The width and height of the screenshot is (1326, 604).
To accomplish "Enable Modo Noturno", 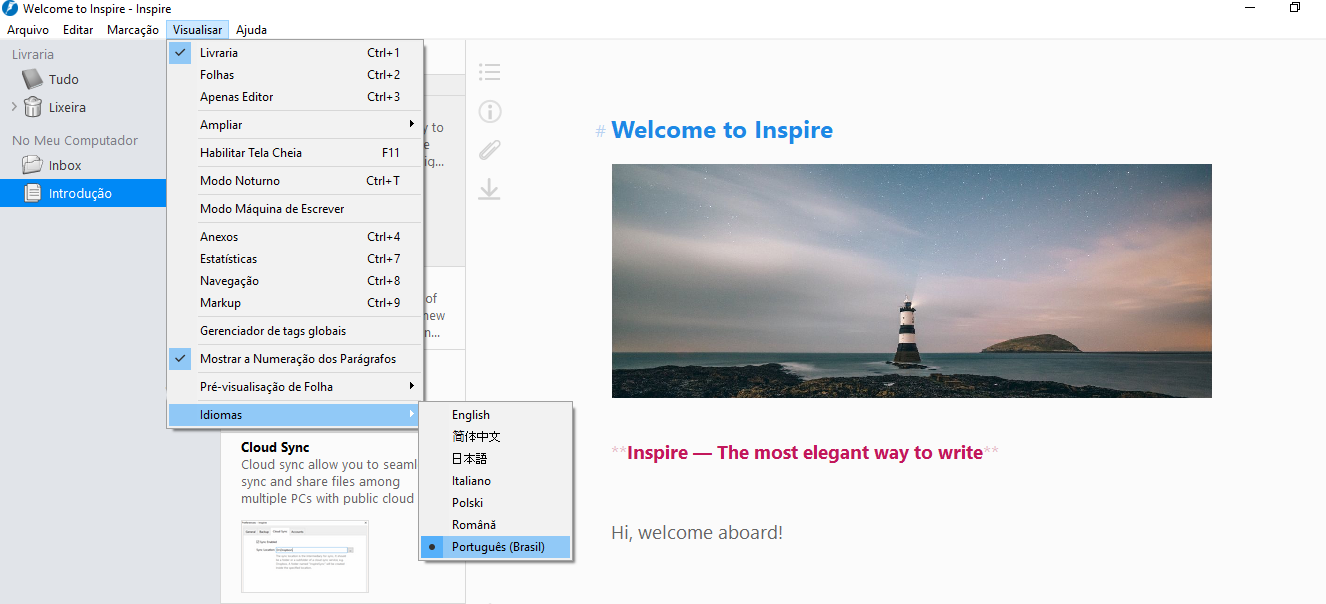I will tap(295, 181).
